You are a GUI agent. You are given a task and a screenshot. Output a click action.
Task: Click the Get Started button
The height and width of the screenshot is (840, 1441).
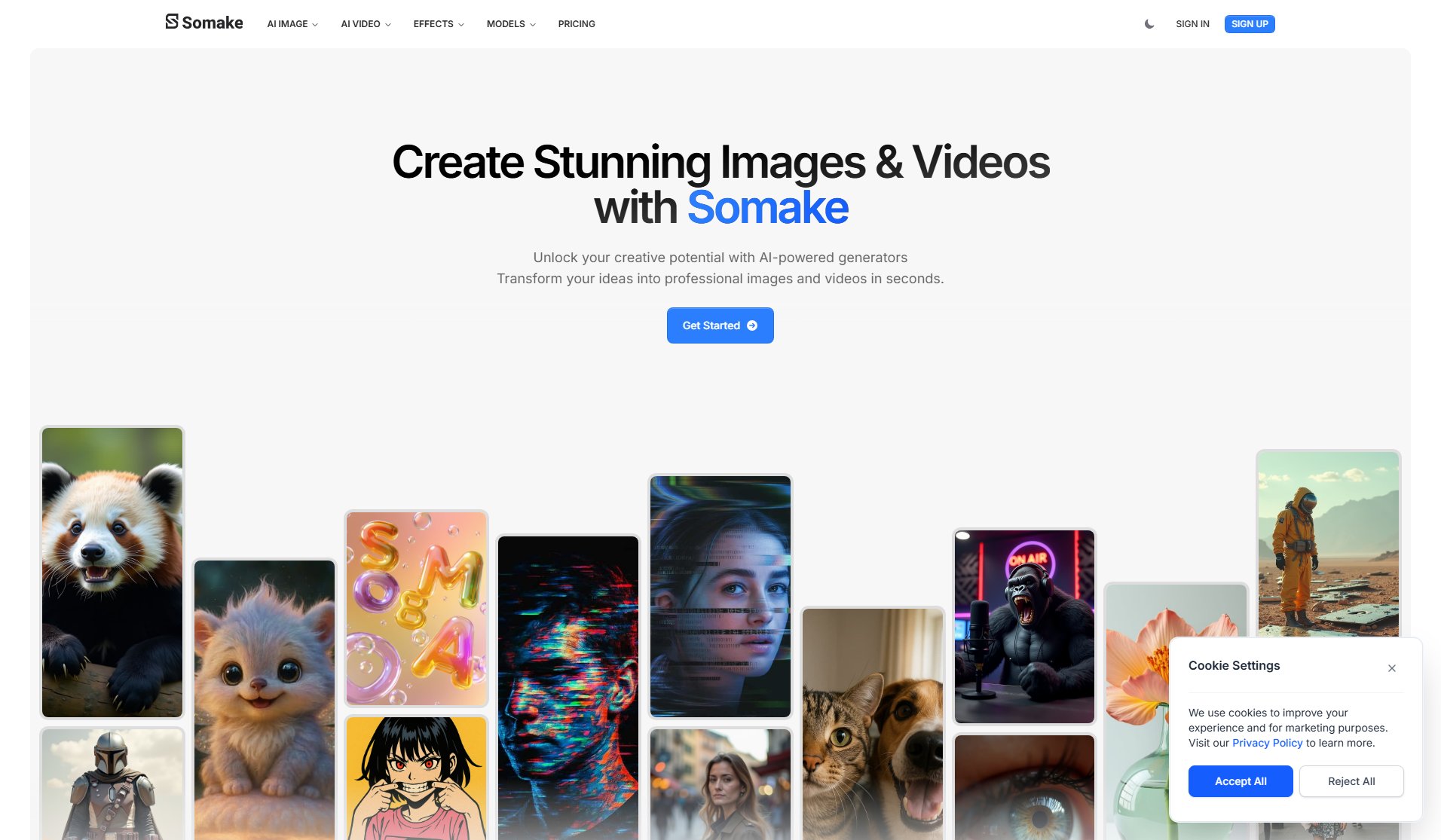720,325
